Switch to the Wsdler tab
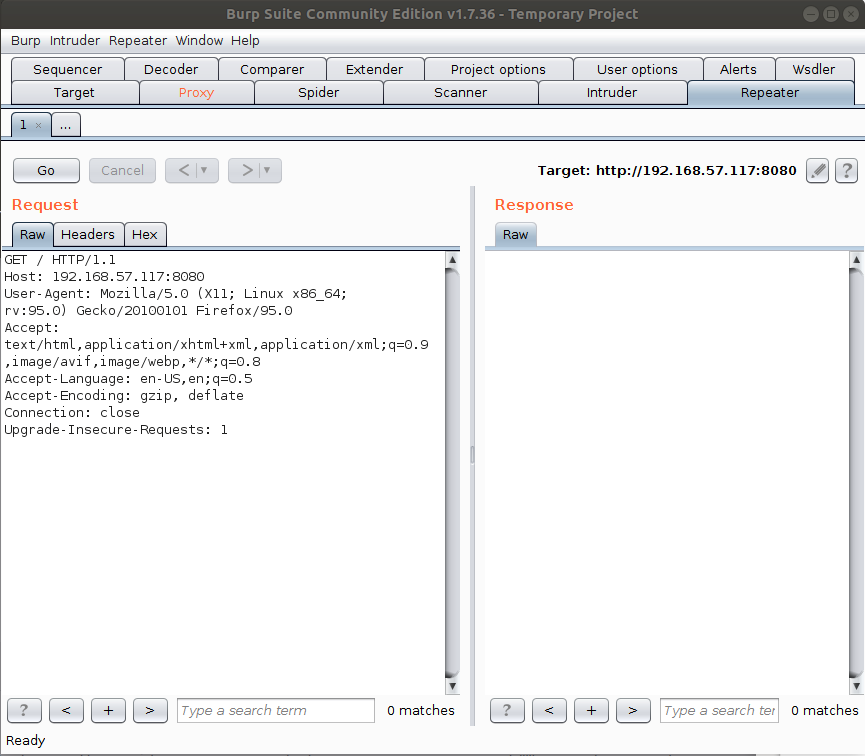 pyautogui.click(x=814, y=70)
